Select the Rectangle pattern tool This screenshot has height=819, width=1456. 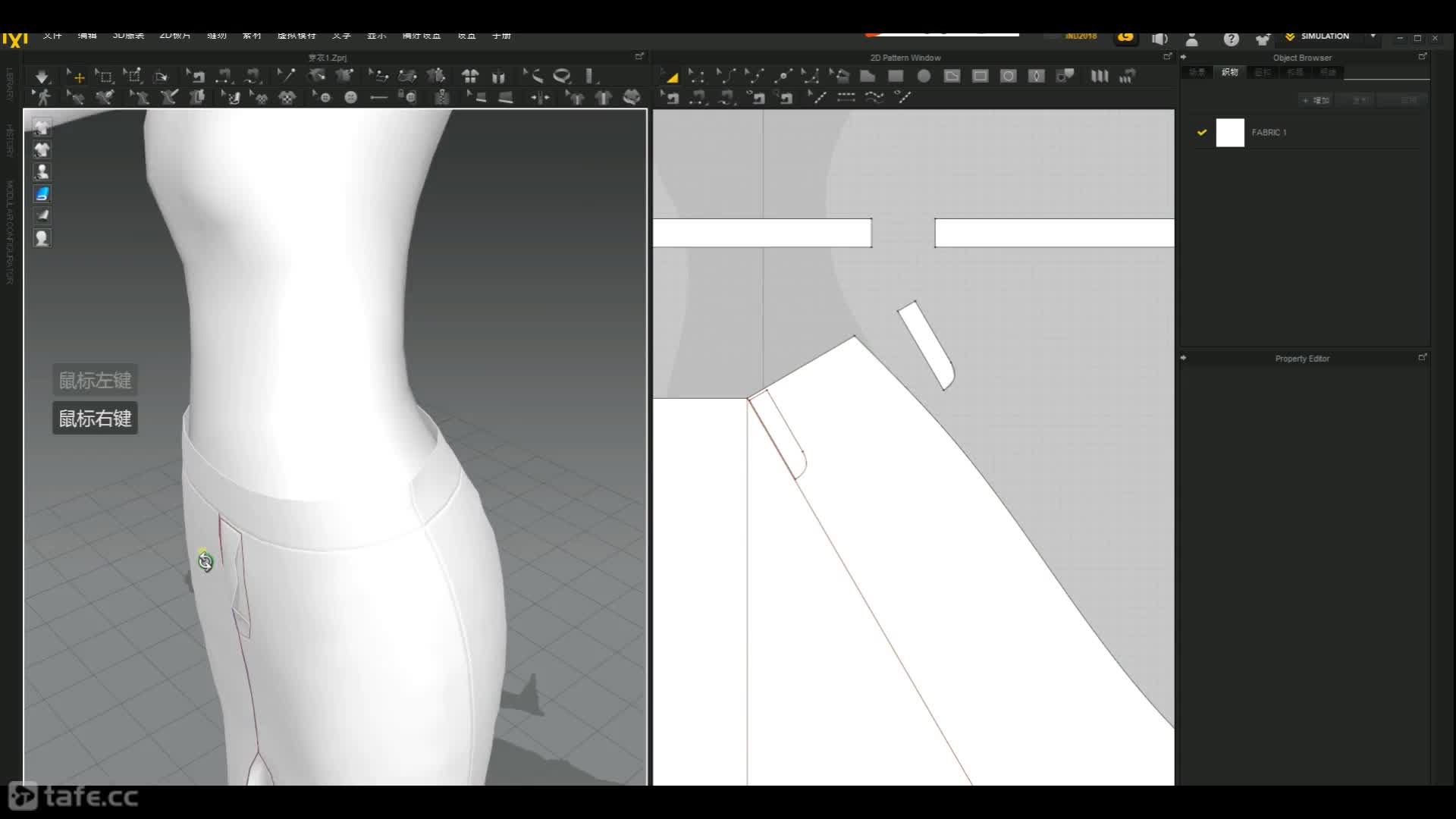896,76
